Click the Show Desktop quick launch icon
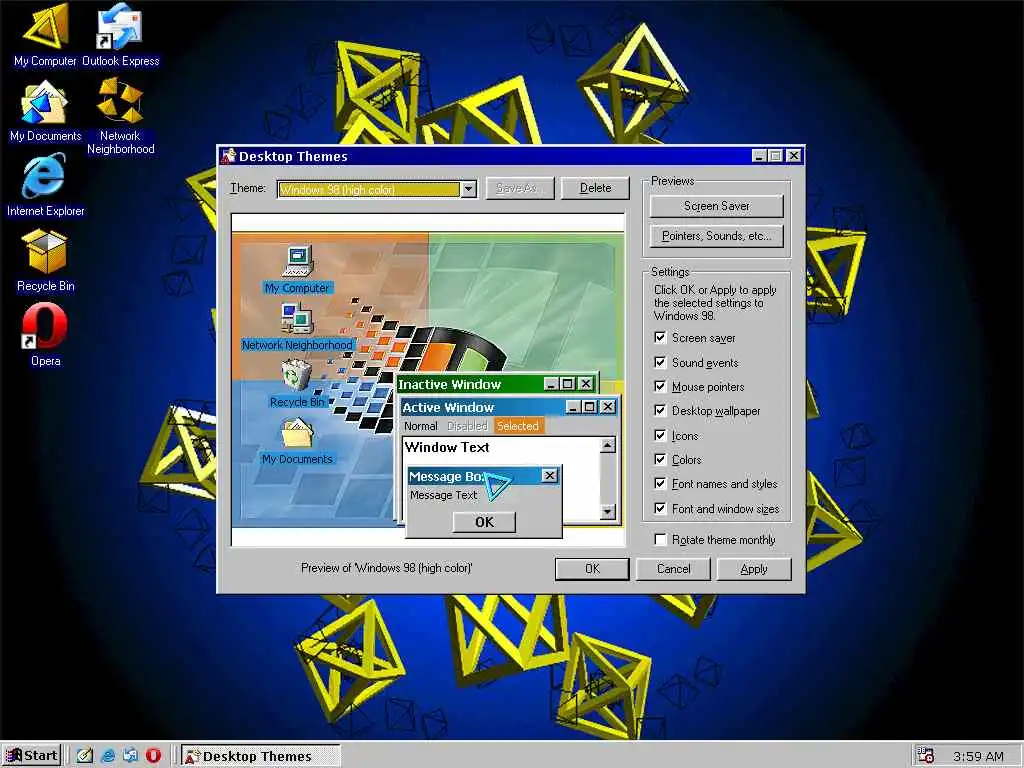 [x=85, y=756]
